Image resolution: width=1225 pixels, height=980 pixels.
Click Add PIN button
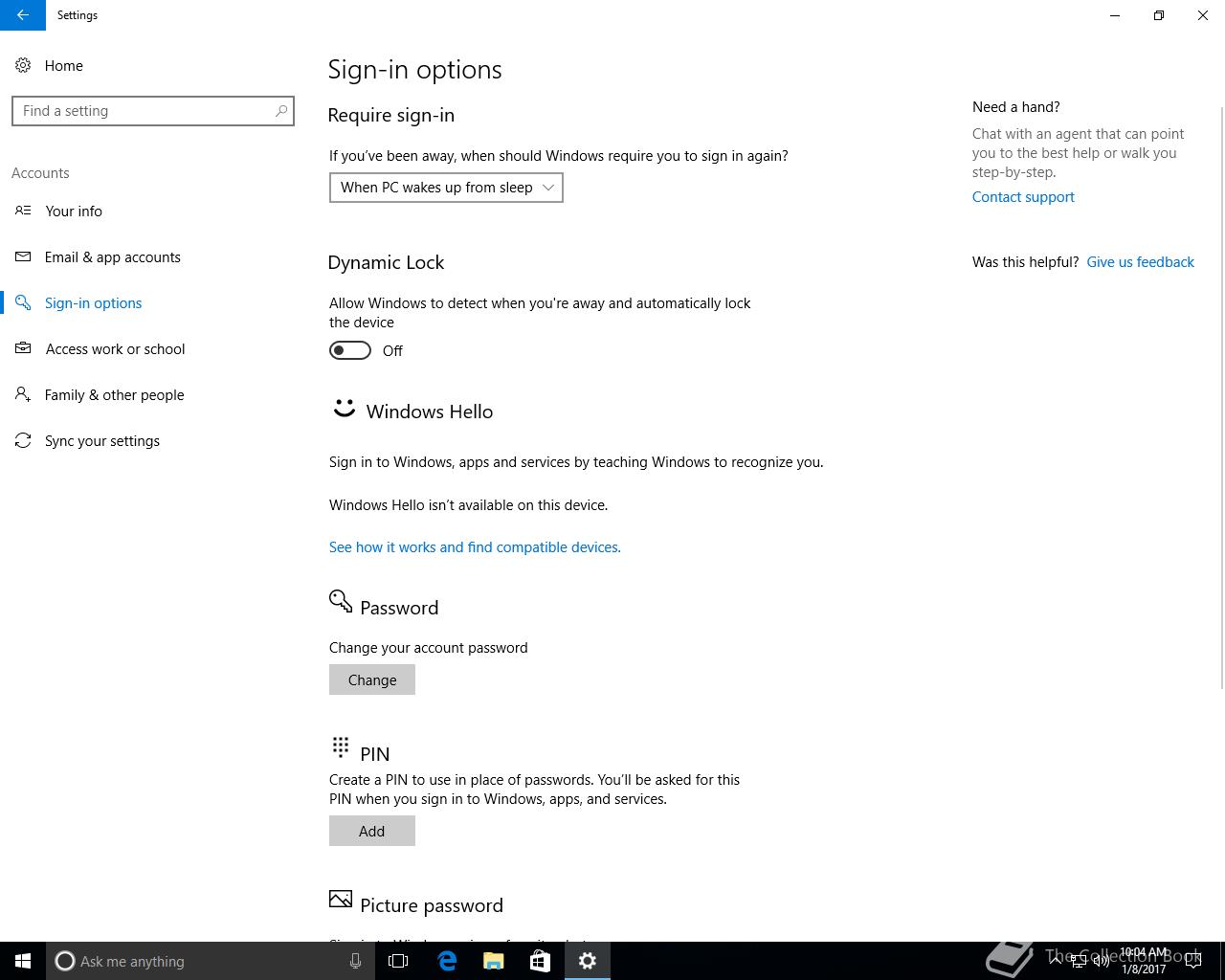coord(372,831)
